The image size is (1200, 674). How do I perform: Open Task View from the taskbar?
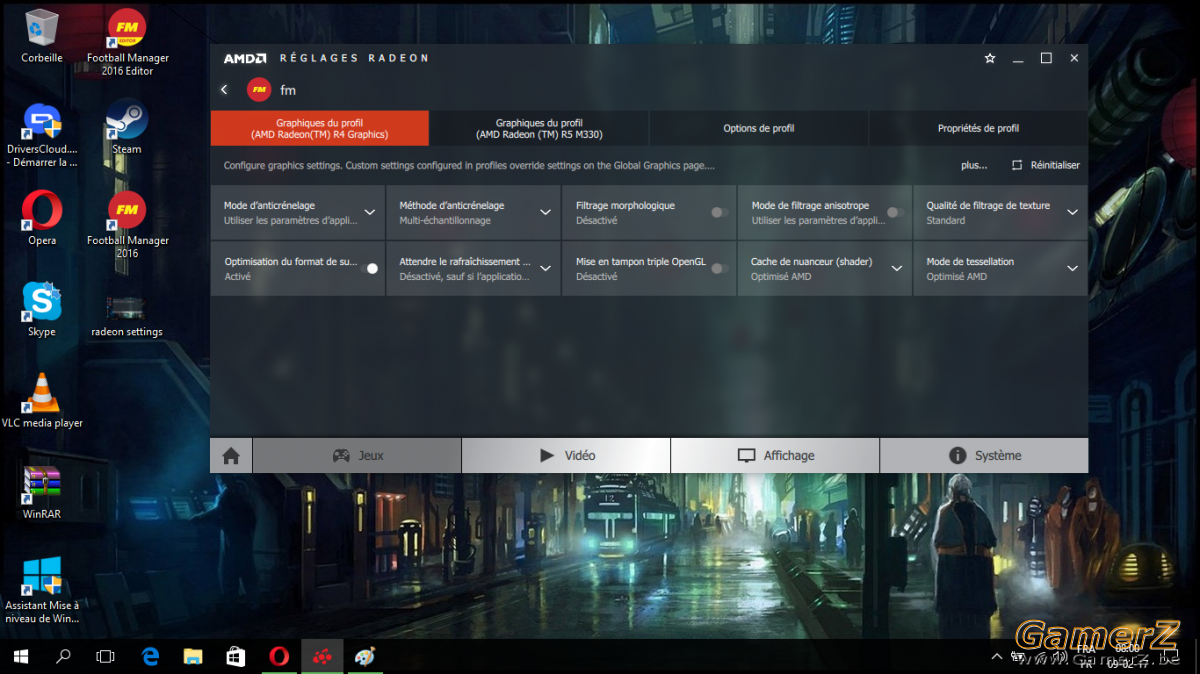(105, 656)
